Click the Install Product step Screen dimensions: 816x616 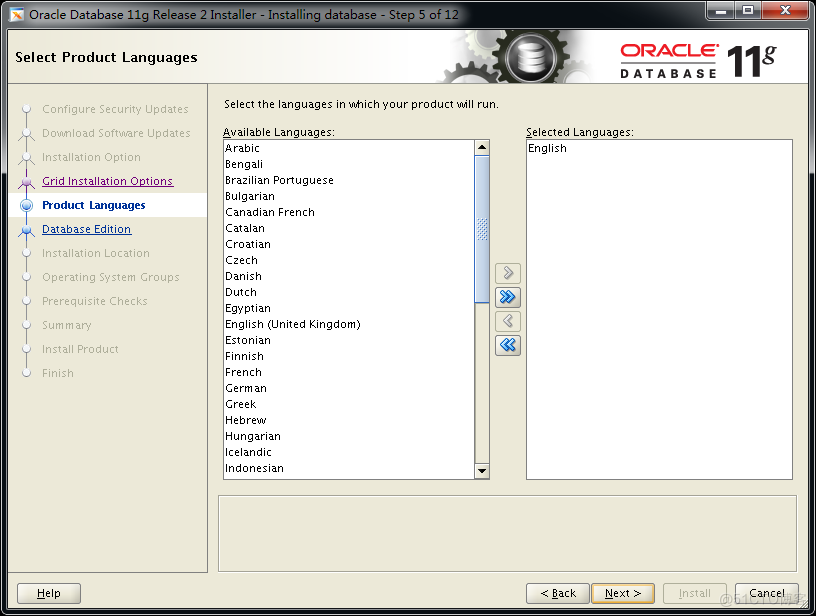coord(80,349)
